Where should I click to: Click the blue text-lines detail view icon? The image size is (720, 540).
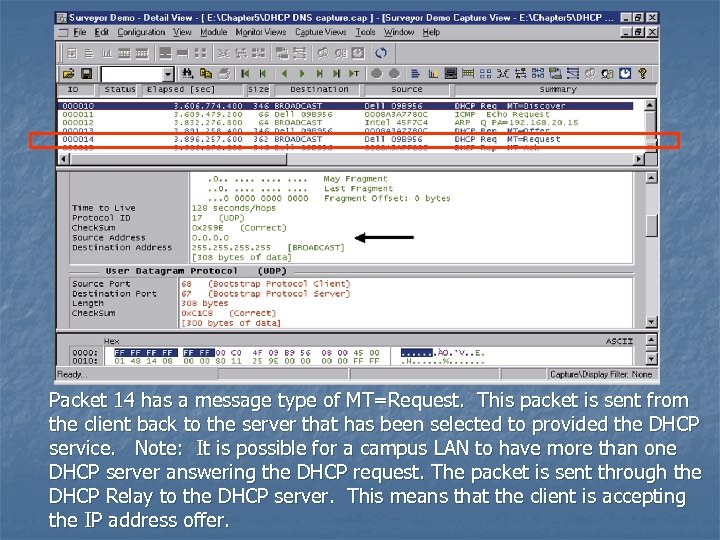pos(416,73)
